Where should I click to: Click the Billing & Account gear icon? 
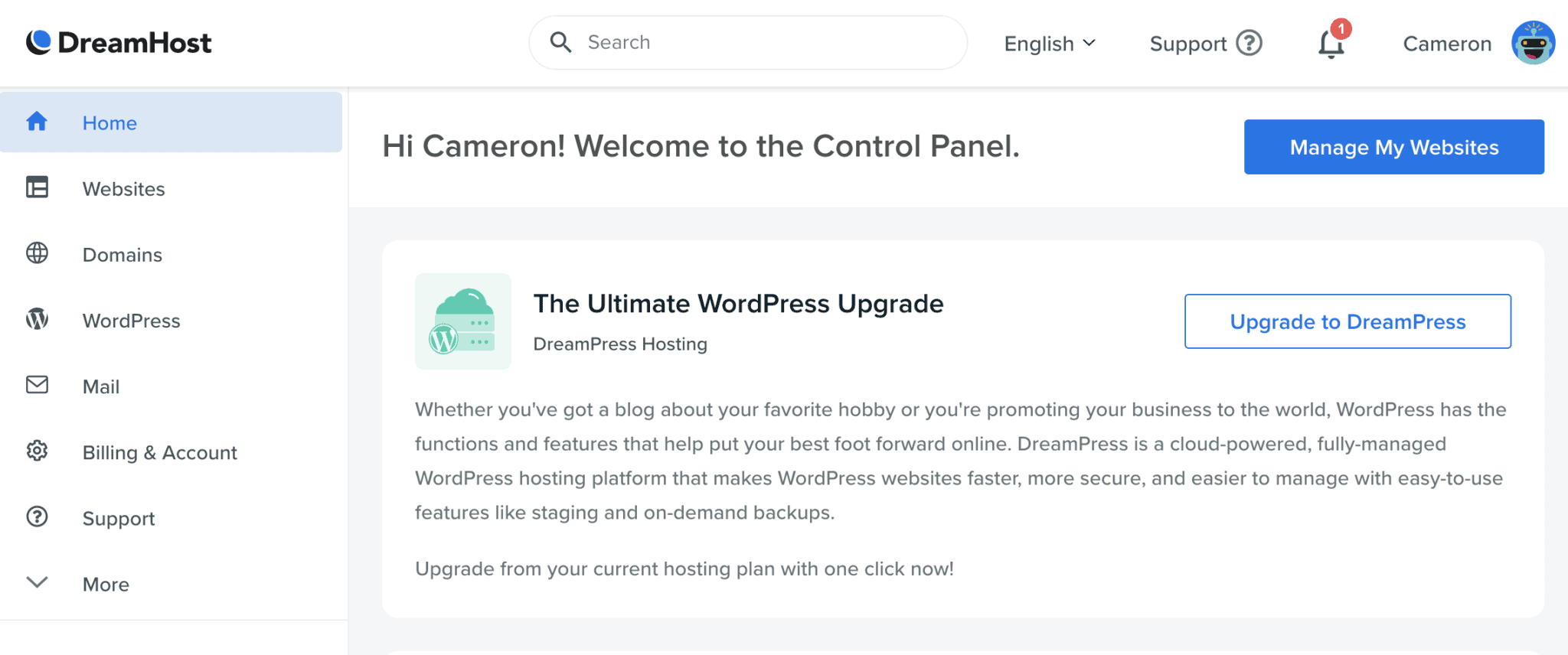coord(37,451)
